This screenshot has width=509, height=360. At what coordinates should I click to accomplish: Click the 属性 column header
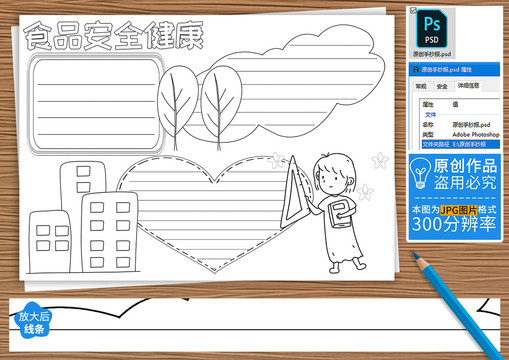428,105
